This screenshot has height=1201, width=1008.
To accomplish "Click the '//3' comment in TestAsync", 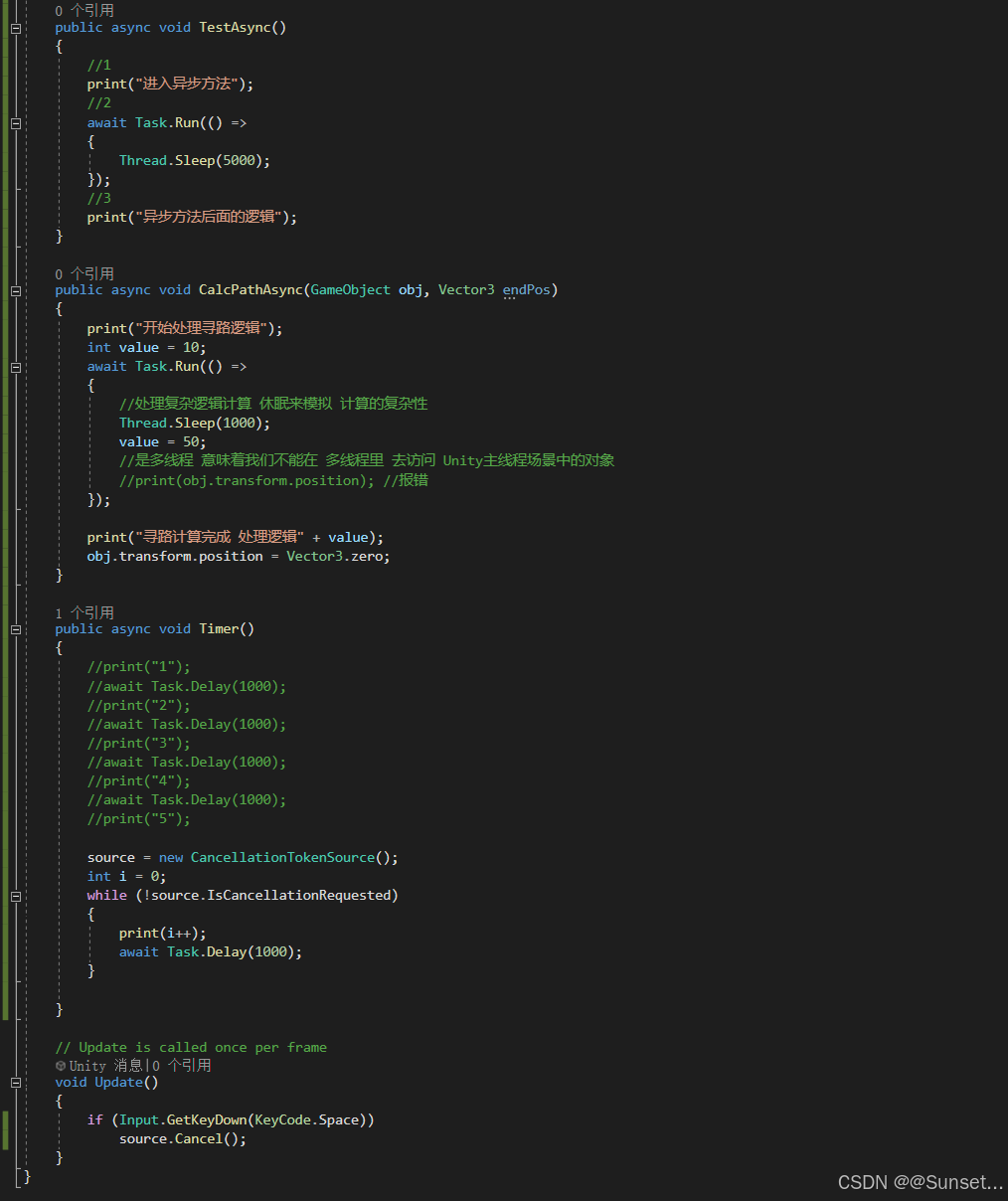I will click(x=99, y=199).
